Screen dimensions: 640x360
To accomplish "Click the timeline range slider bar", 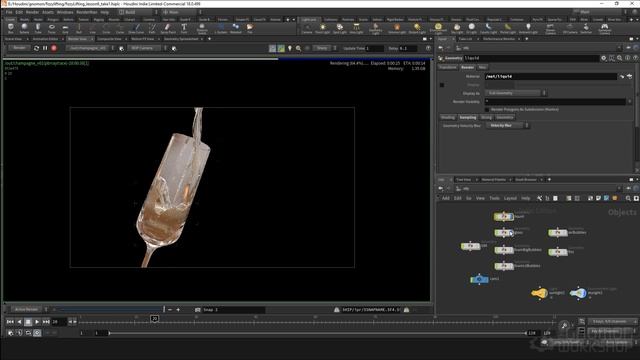I will [x=317, y=333].
